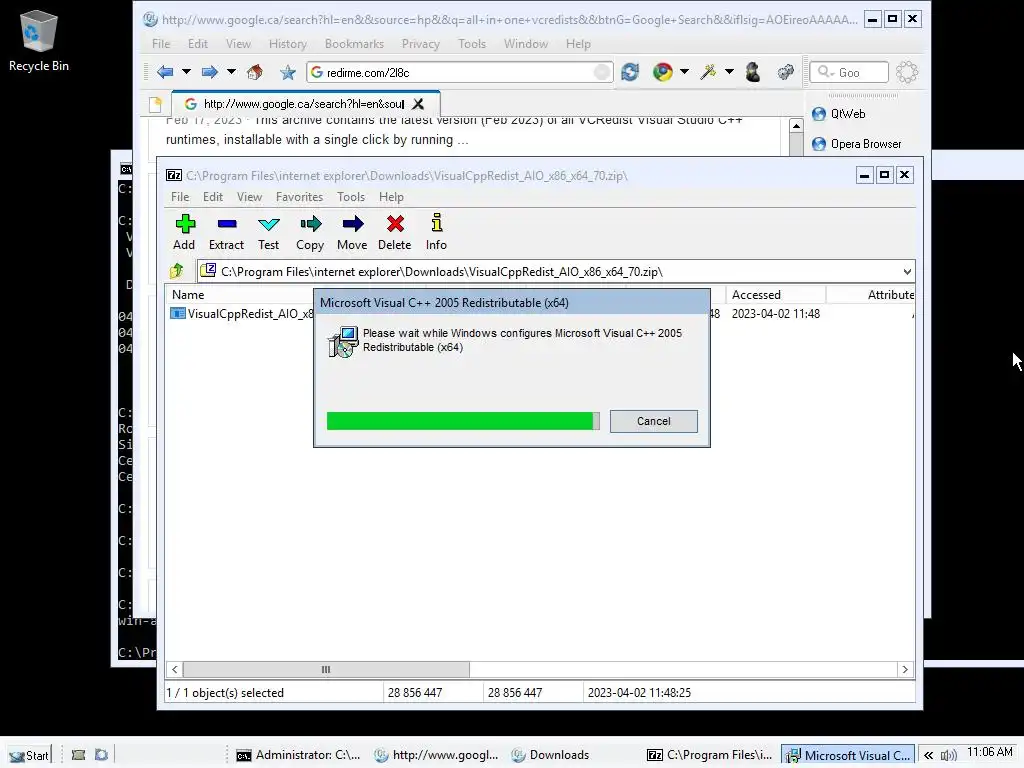Click the Extract icon in 7-Zip
This screenshot has width=1024, height=768.
[227, 232]
